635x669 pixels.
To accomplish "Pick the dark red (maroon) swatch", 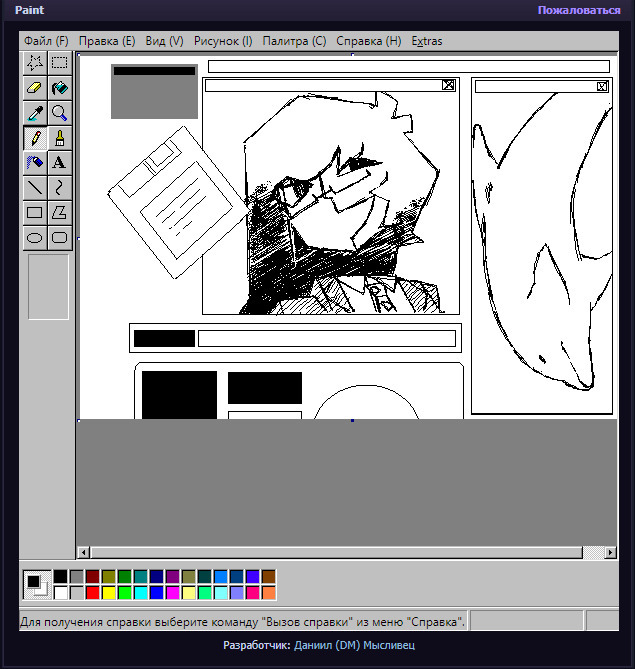I will click(x=93, y=576).
